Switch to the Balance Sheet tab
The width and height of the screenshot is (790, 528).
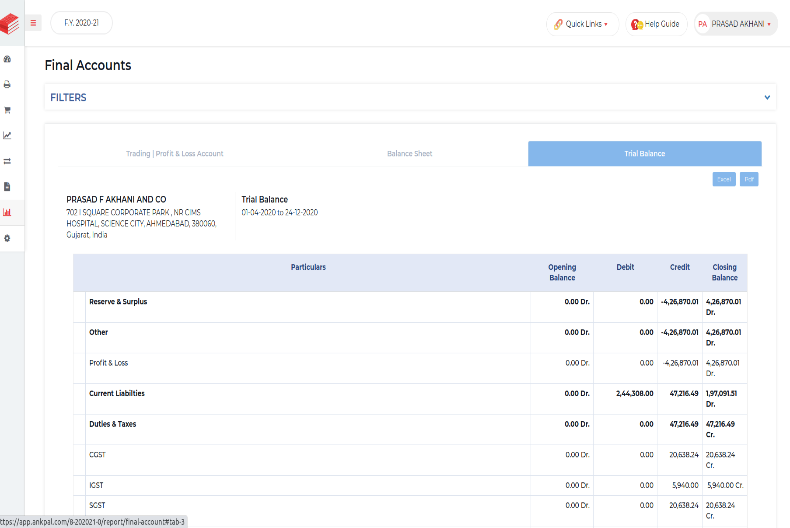click(410, 154)
